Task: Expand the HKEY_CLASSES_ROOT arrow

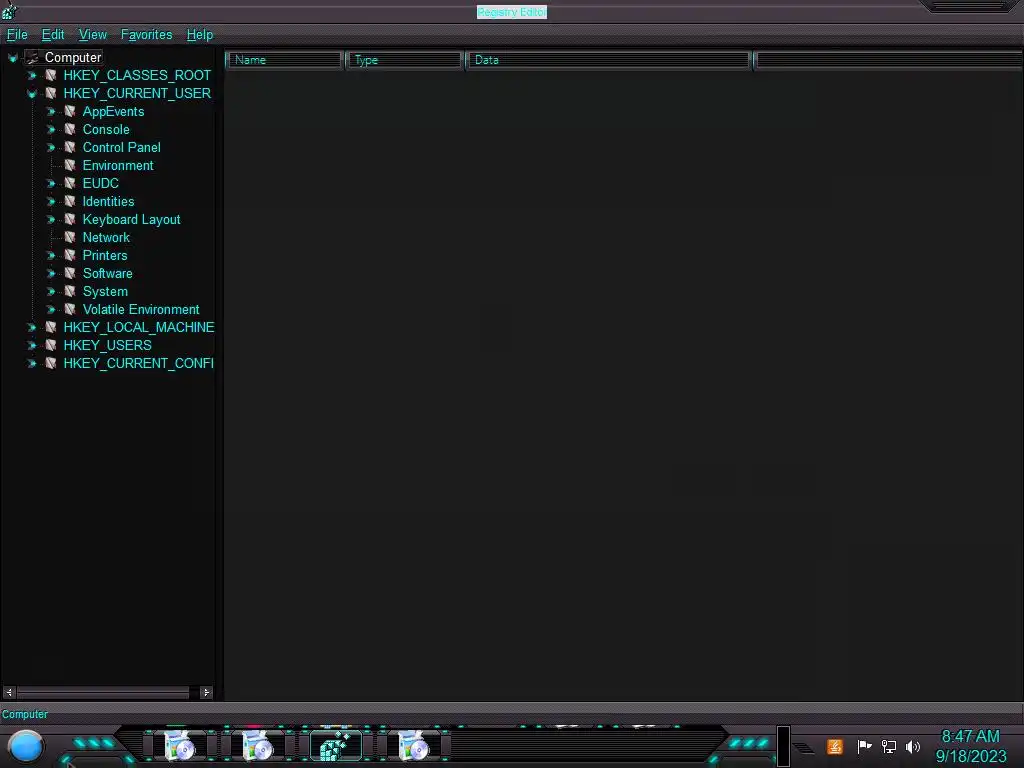Action: click(x=31, y=76)
